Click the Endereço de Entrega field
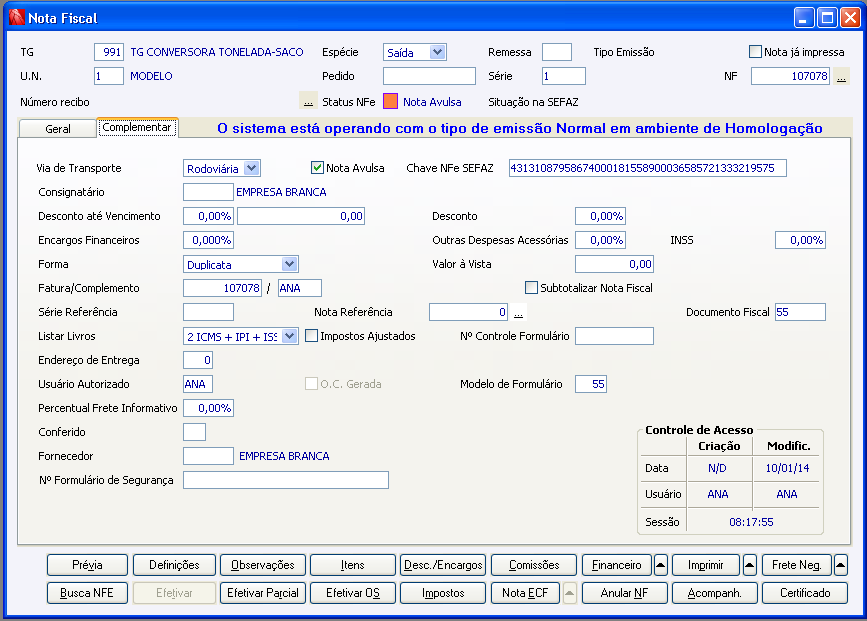 [198, 360]
